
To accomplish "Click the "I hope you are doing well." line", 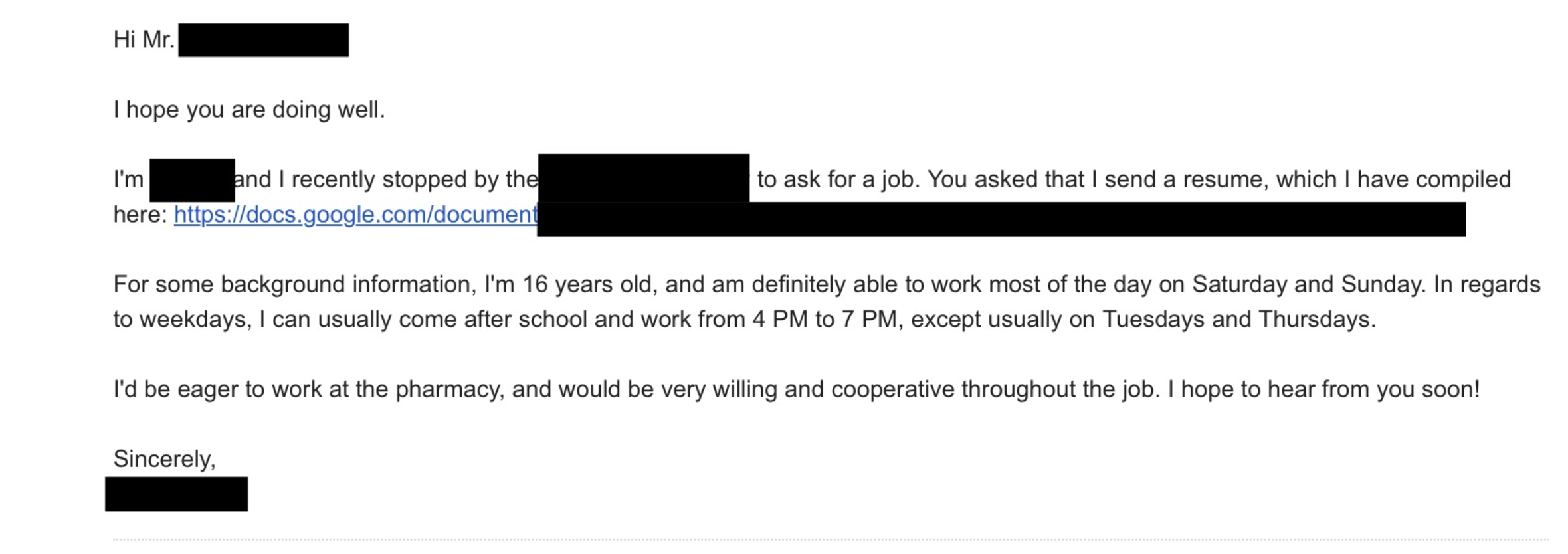I will (249, 110).
